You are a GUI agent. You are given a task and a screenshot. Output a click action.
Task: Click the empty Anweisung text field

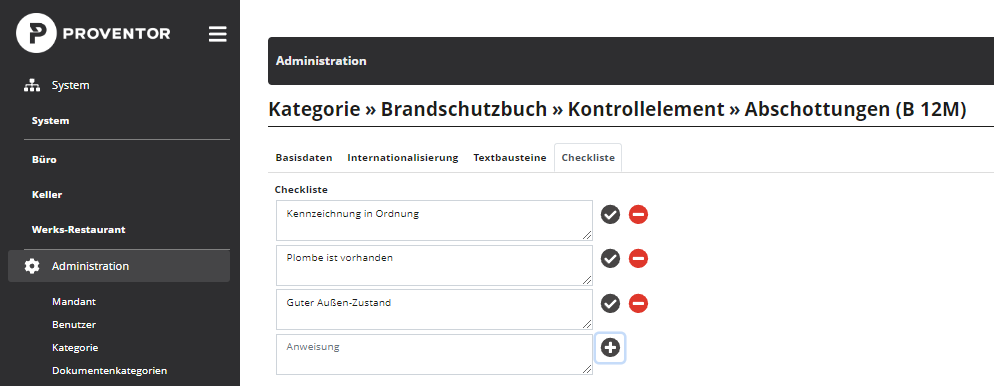click(435, 354)
